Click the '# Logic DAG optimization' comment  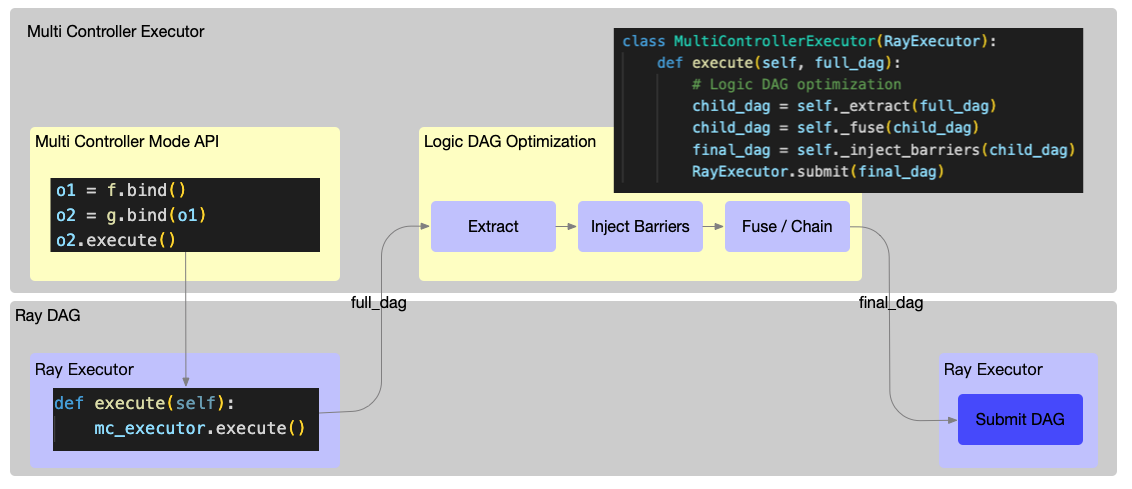(796, 85)
